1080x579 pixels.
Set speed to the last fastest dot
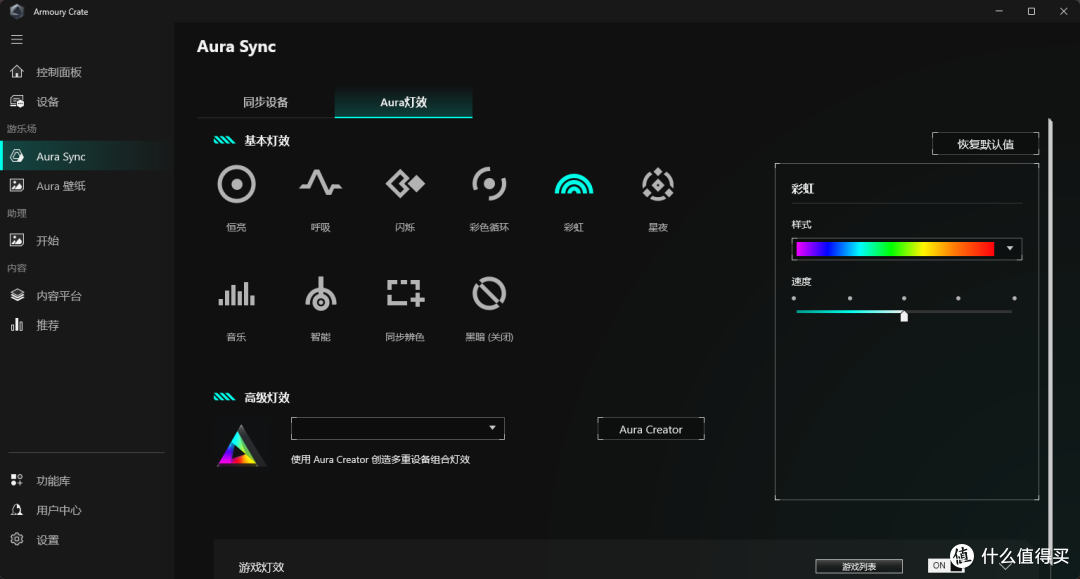click(x=1015, y=298)
